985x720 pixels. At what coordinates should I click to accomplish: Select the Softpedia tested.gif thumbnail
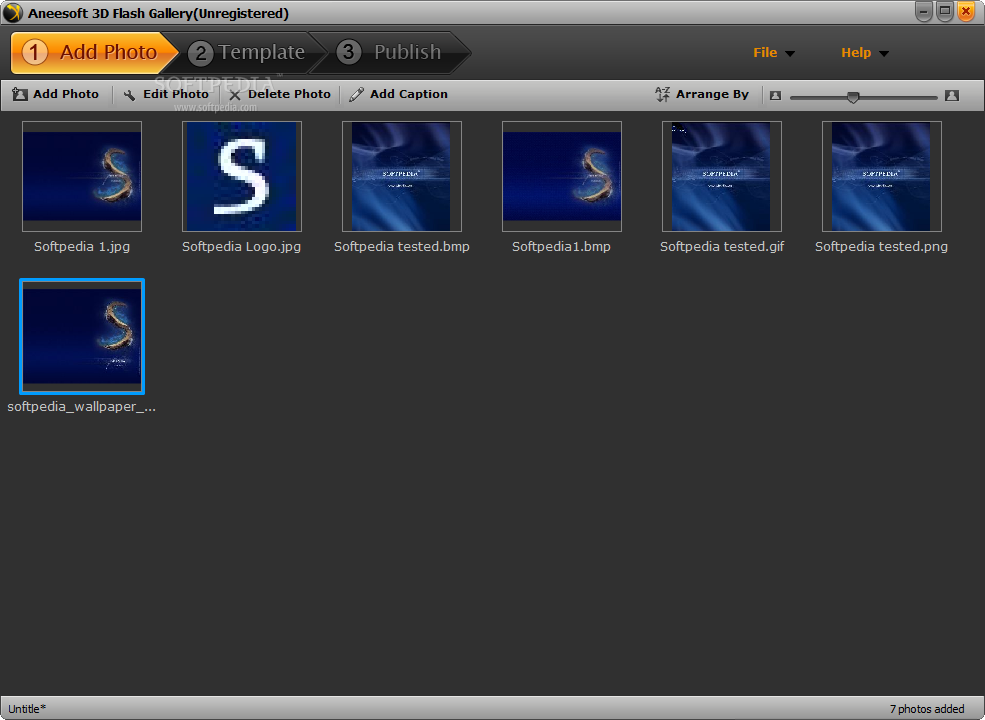point(722,177)
